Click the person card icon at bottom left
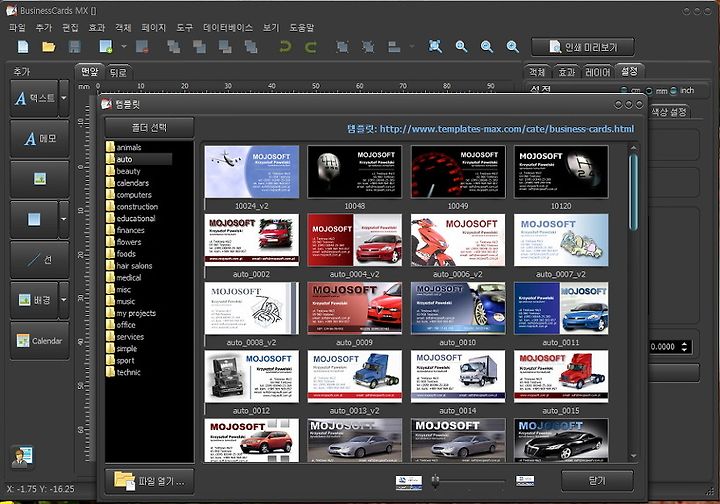720x504 pixels. (x=22, y=457)
